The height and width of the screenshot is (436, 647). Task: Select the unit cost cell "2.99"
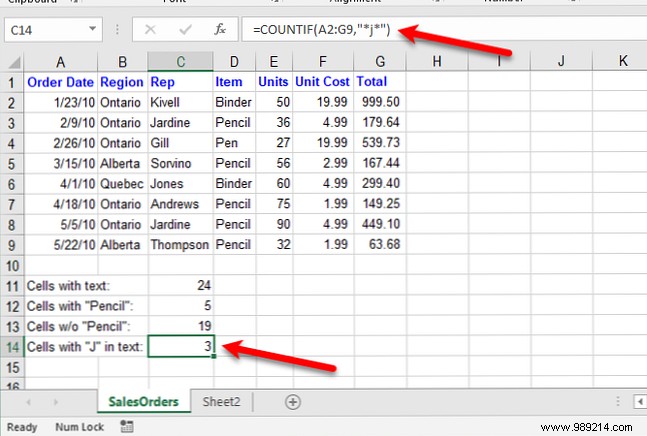(x=323, y=163)
